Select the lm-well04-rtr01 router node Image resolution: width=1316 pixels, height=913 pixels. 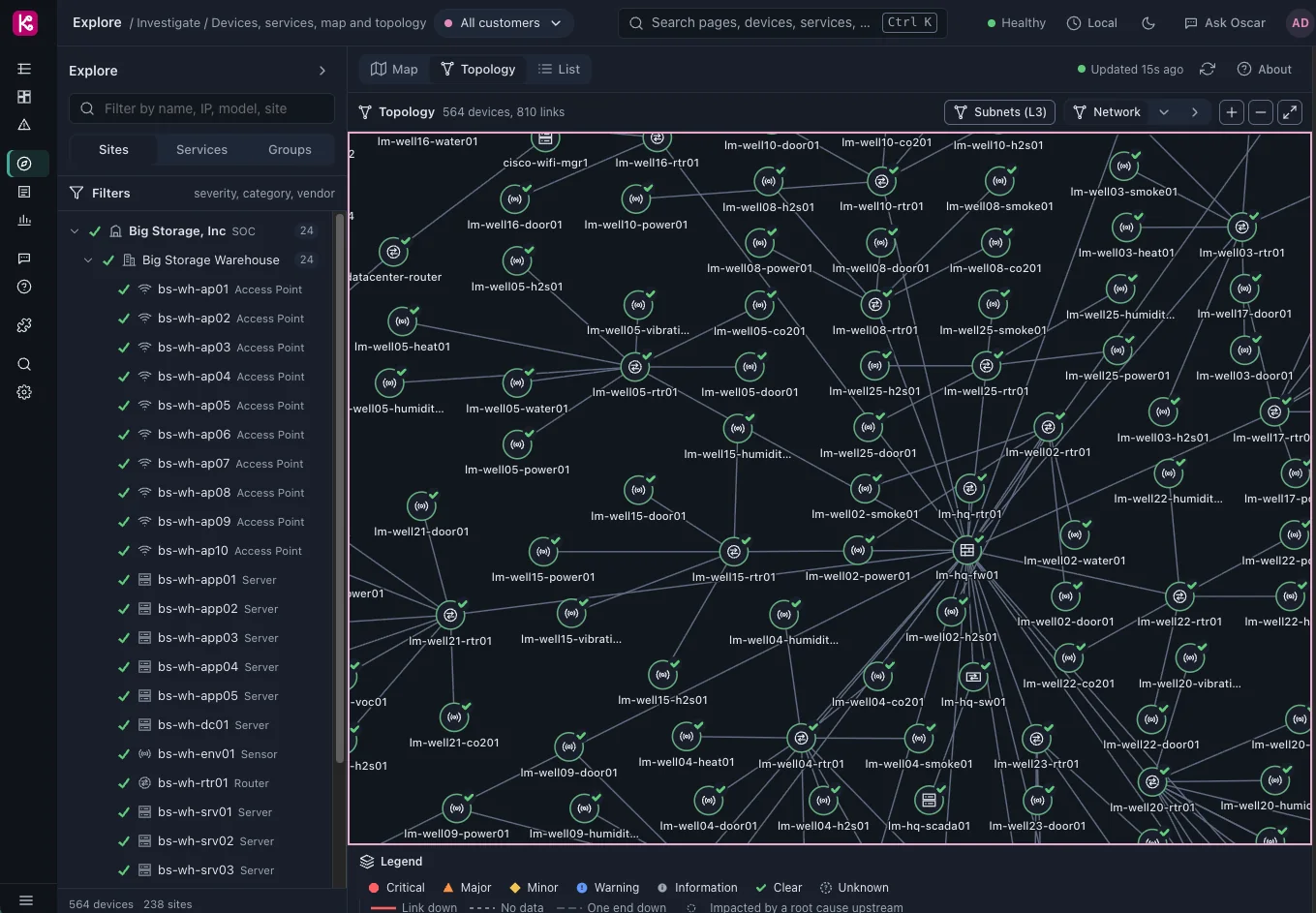(x=800, y=738)
